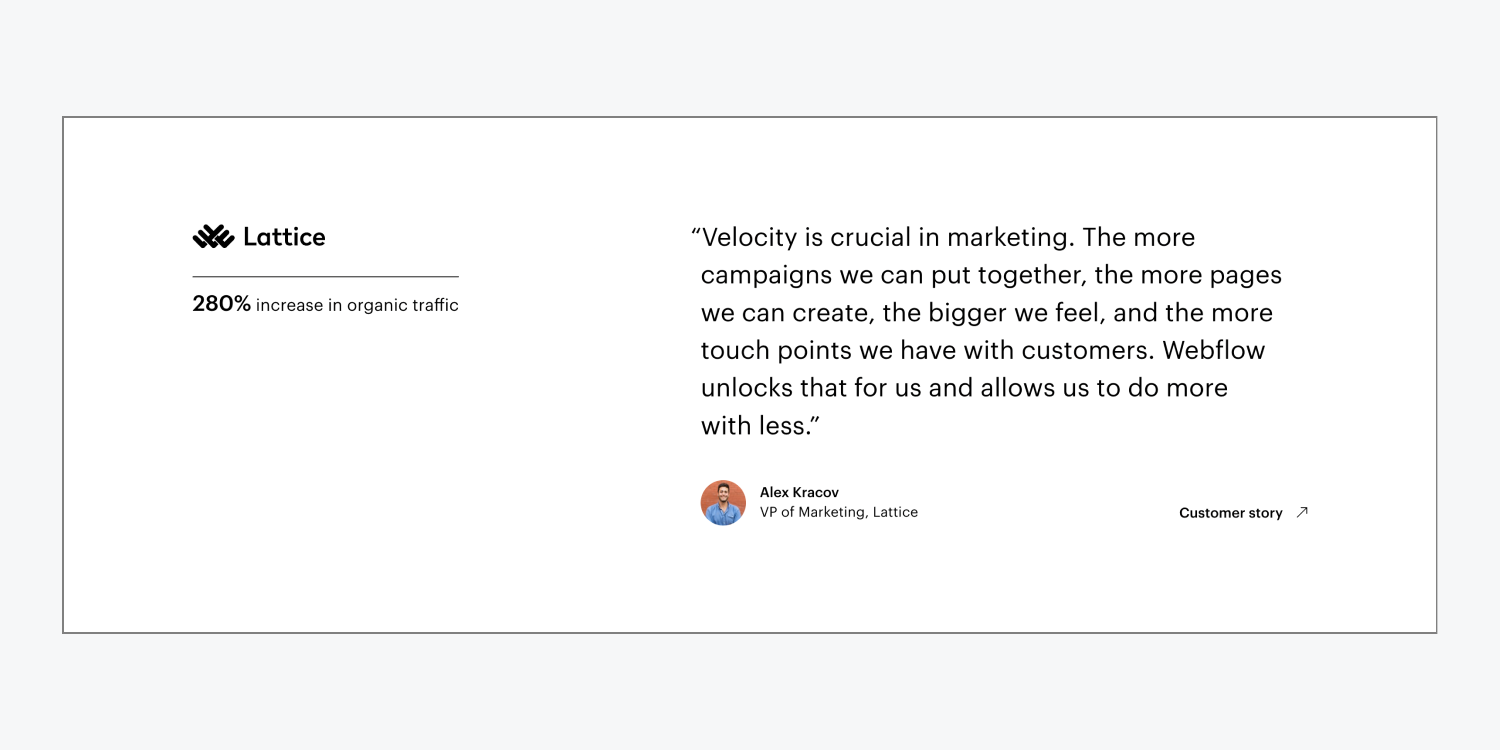Click the diagonal arrow next to Customer story

pyautogui.click(x=1301, y=512)
